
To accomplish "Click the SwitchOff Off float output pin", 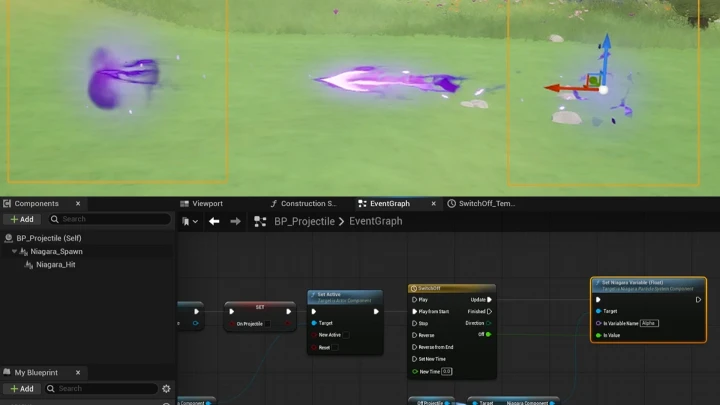I will pyautogui.click(x=489, y=335).
